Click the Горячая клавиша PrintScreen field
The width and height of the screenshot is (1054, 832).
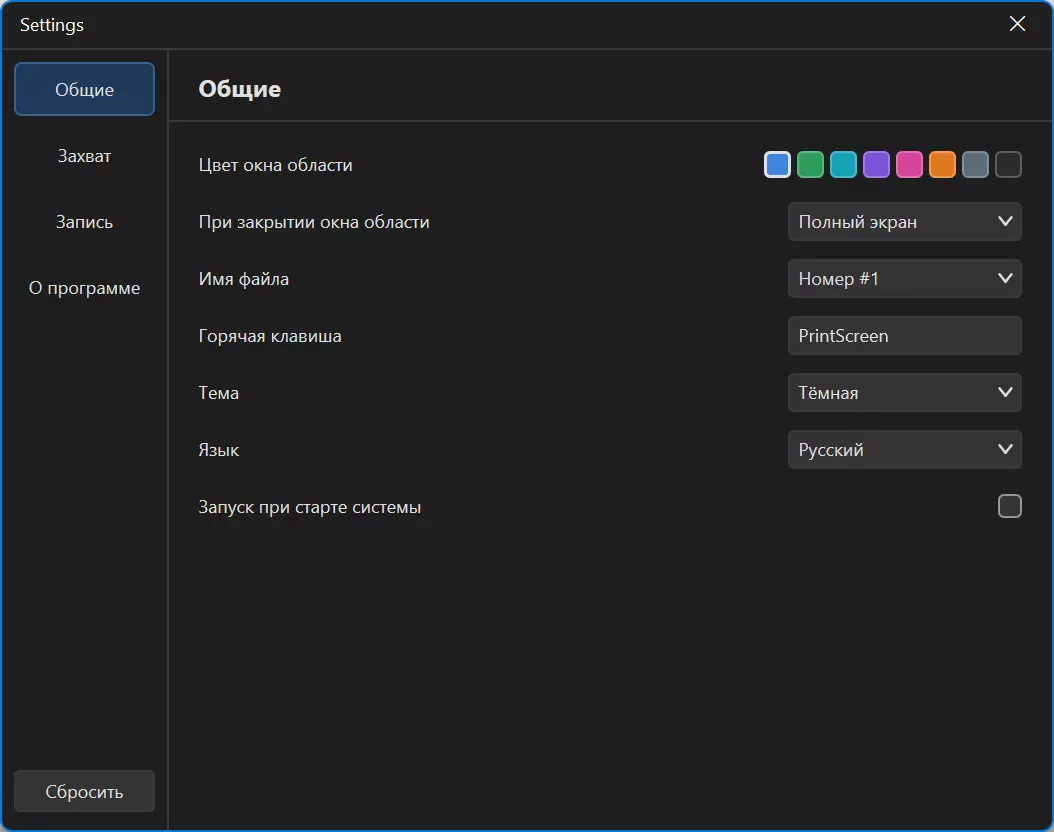[x=904, y=335]
